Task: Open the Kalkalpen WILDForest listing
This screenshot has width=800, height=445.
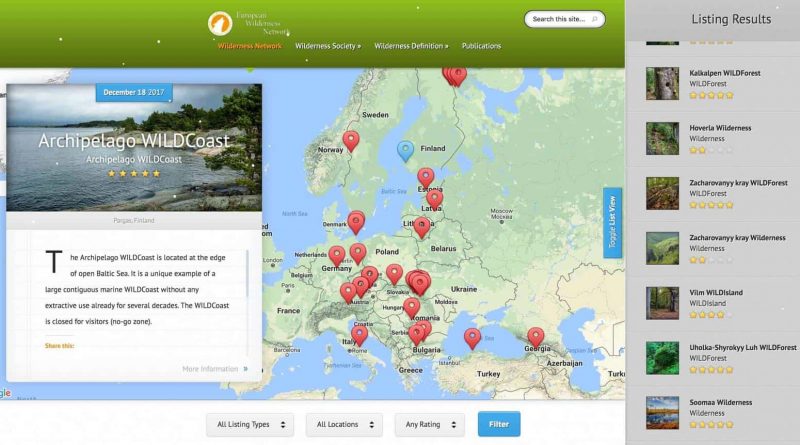Action: point(724,73)
